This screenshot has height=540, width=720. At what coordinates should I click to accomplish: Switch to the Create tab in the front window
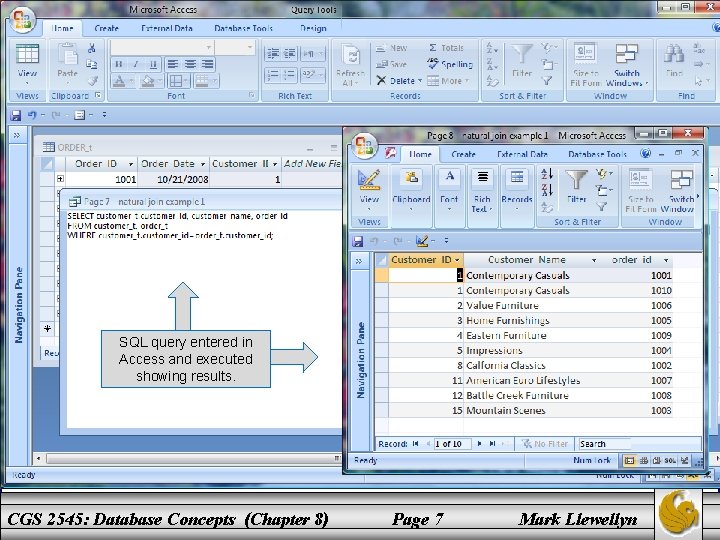click(x=463, y=154)
